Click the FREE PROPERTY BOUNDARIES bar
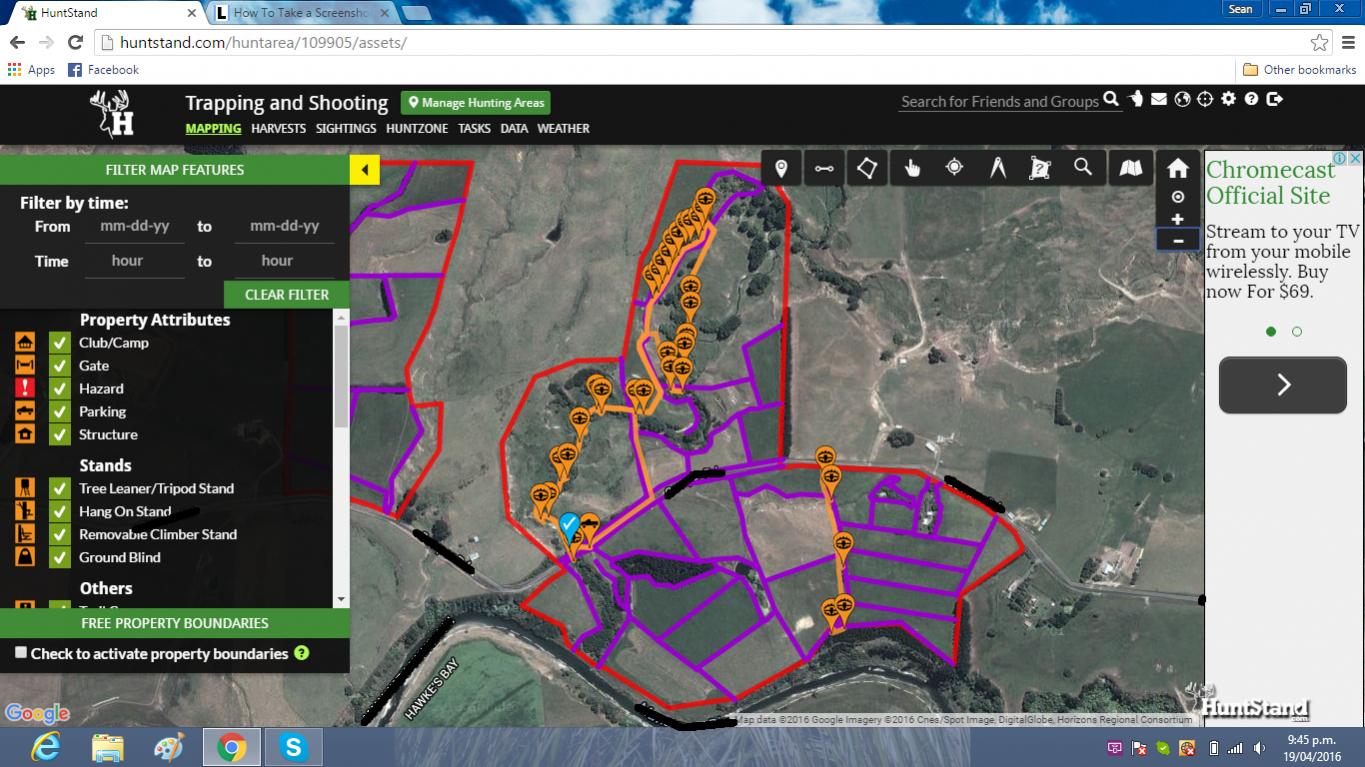Viewport: 1365px width, 767px height. click(x=175, y=623)
